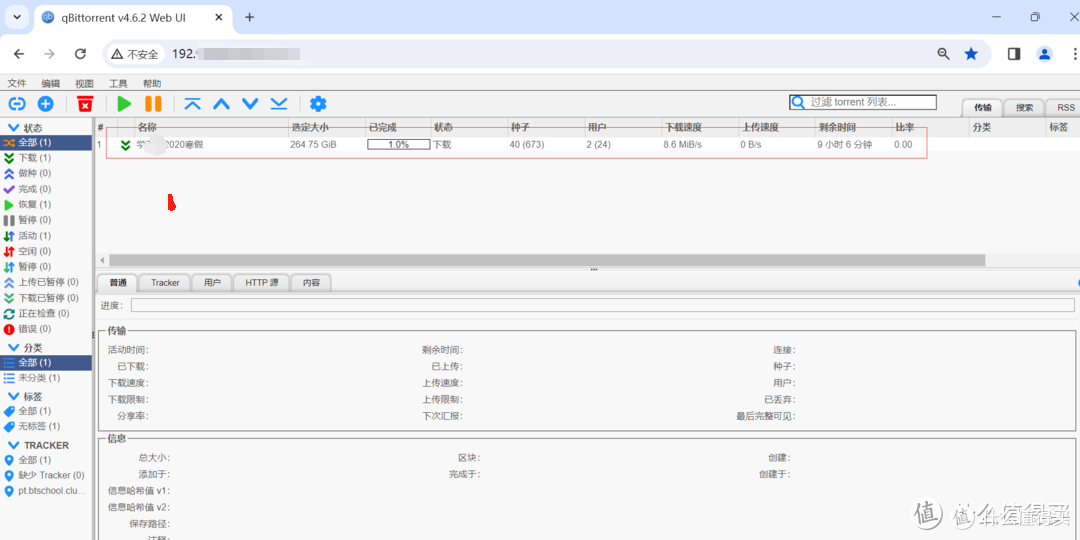Open the HTTP 源 details tab
The height and width of the screenshot is (540, 1080).
coord(262,282)
